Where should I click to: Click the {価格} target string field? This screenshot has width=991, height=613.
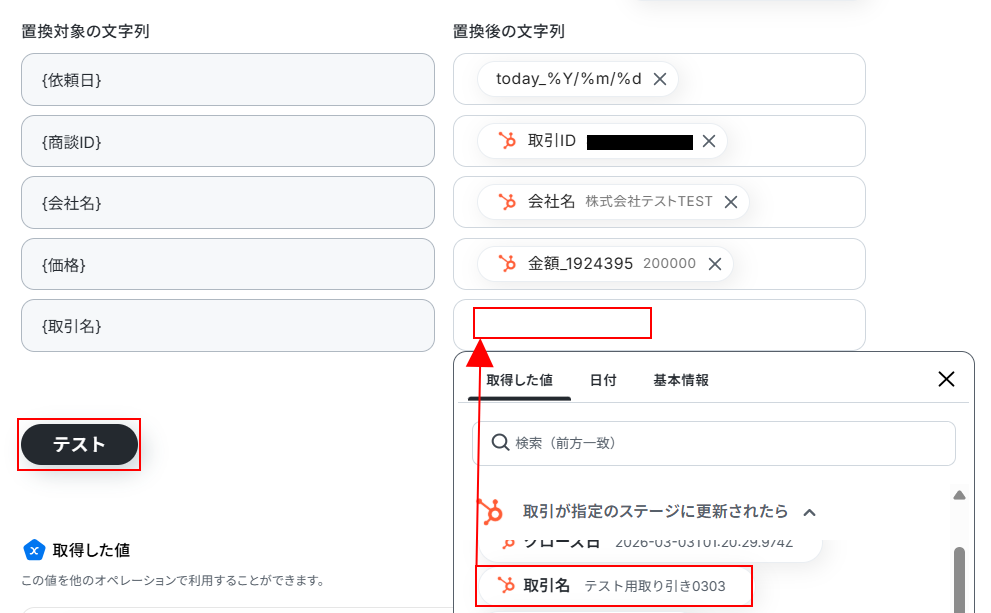pos(228,264)
